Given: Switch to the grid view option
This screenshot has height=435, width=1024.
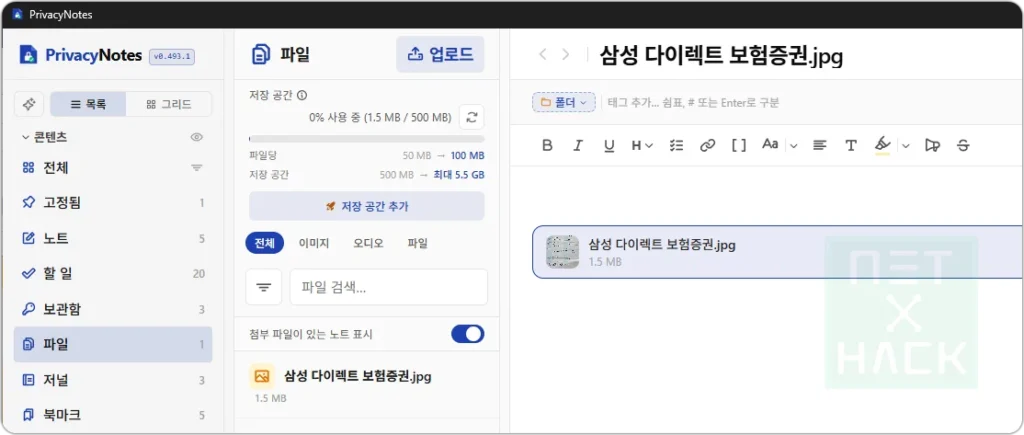Looking at the screenshot, I should [x=168, y=104].
